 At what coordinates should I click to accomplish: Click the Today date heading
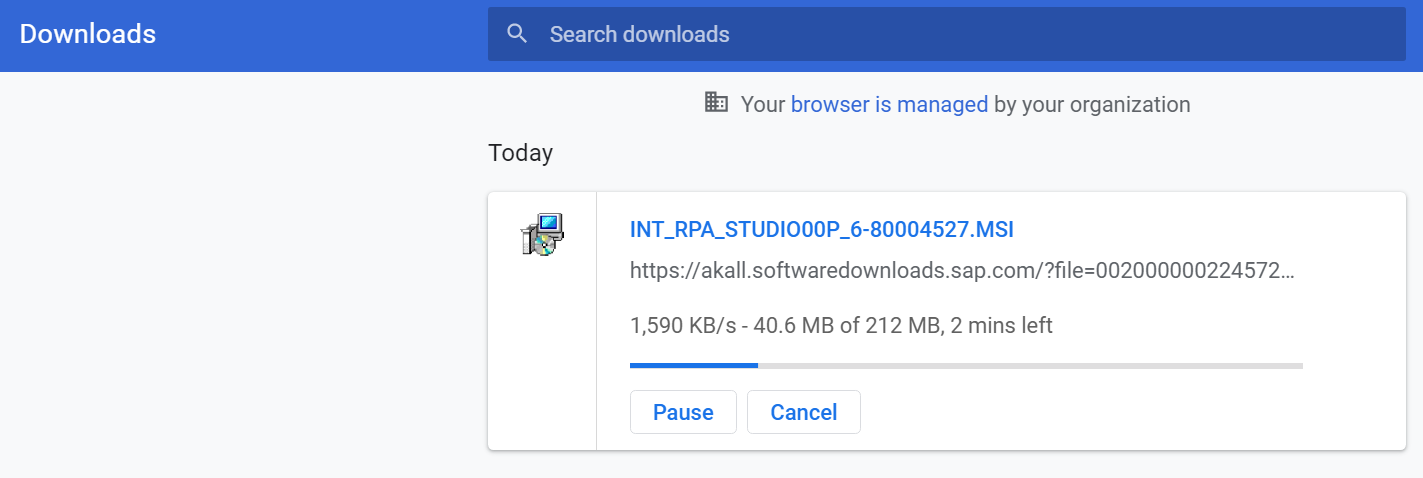click(x=520, y=153)
